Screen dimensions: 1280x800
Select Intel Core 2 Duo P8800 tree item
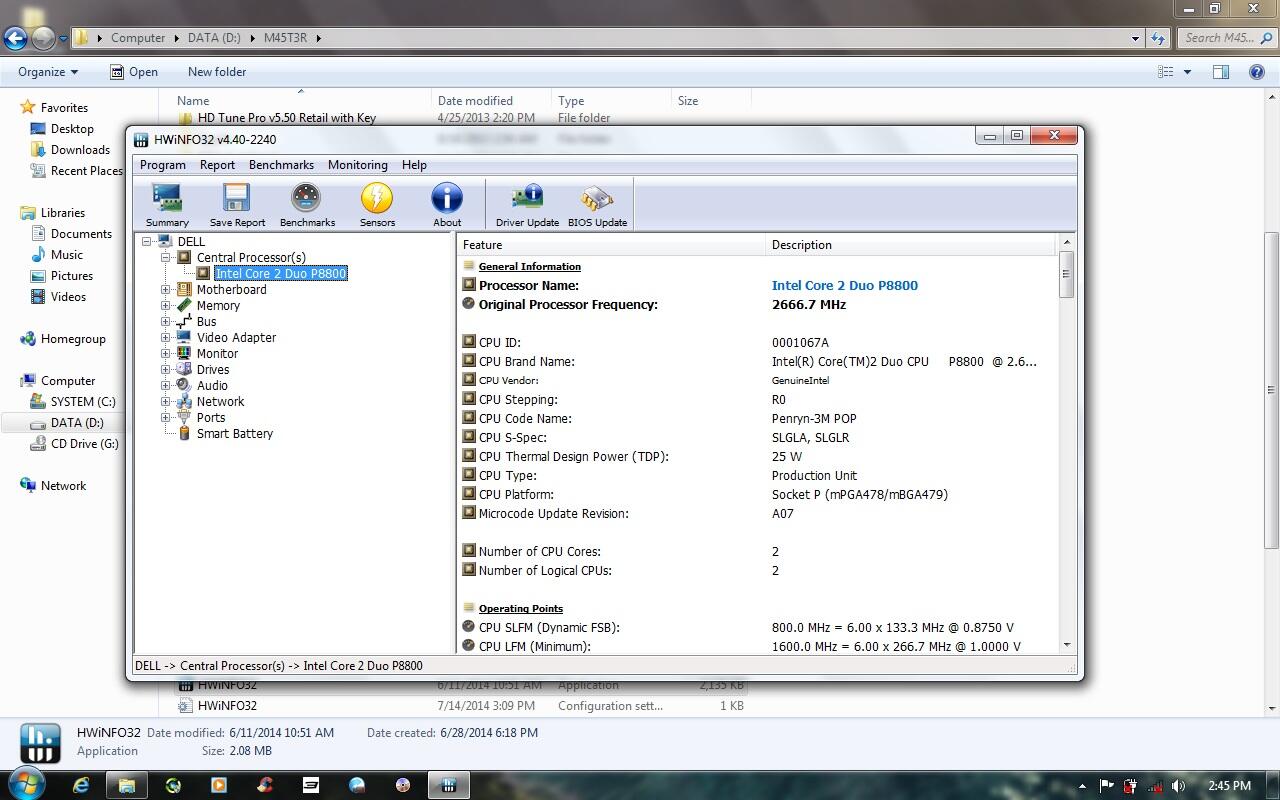pos(281,273)
